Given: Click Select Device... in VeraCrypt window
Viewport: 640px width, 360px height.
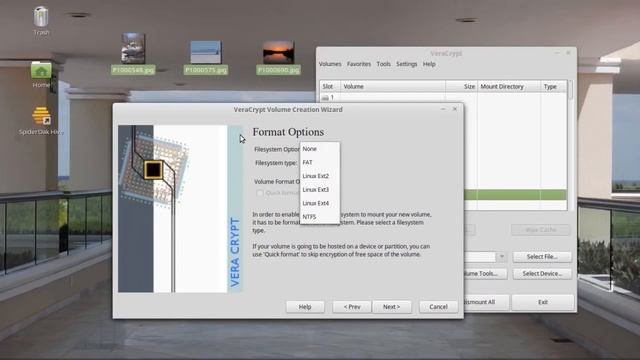Looking at the screenshot, I should tap(542, 273).
